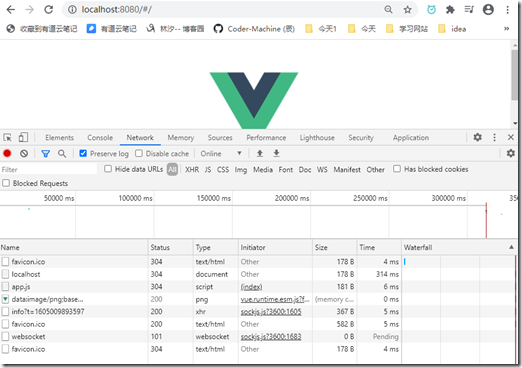Bookmark this page with star icon
The image size is (522, 368).
[407, 10]
